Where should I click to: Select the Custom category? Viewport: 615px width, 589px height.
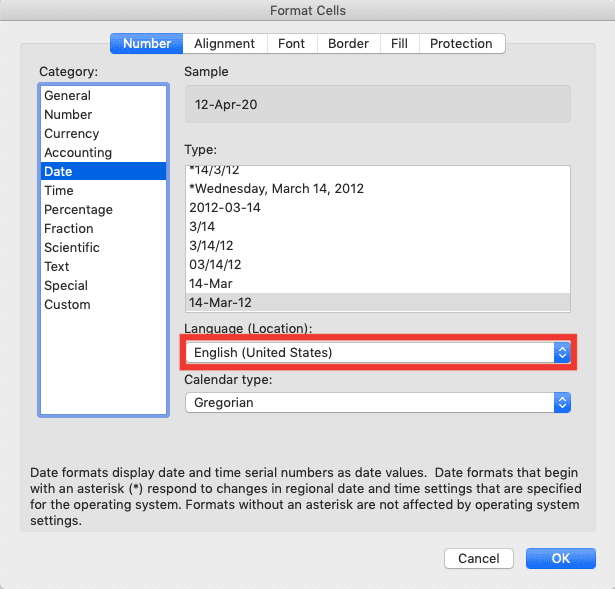(104, 305)
